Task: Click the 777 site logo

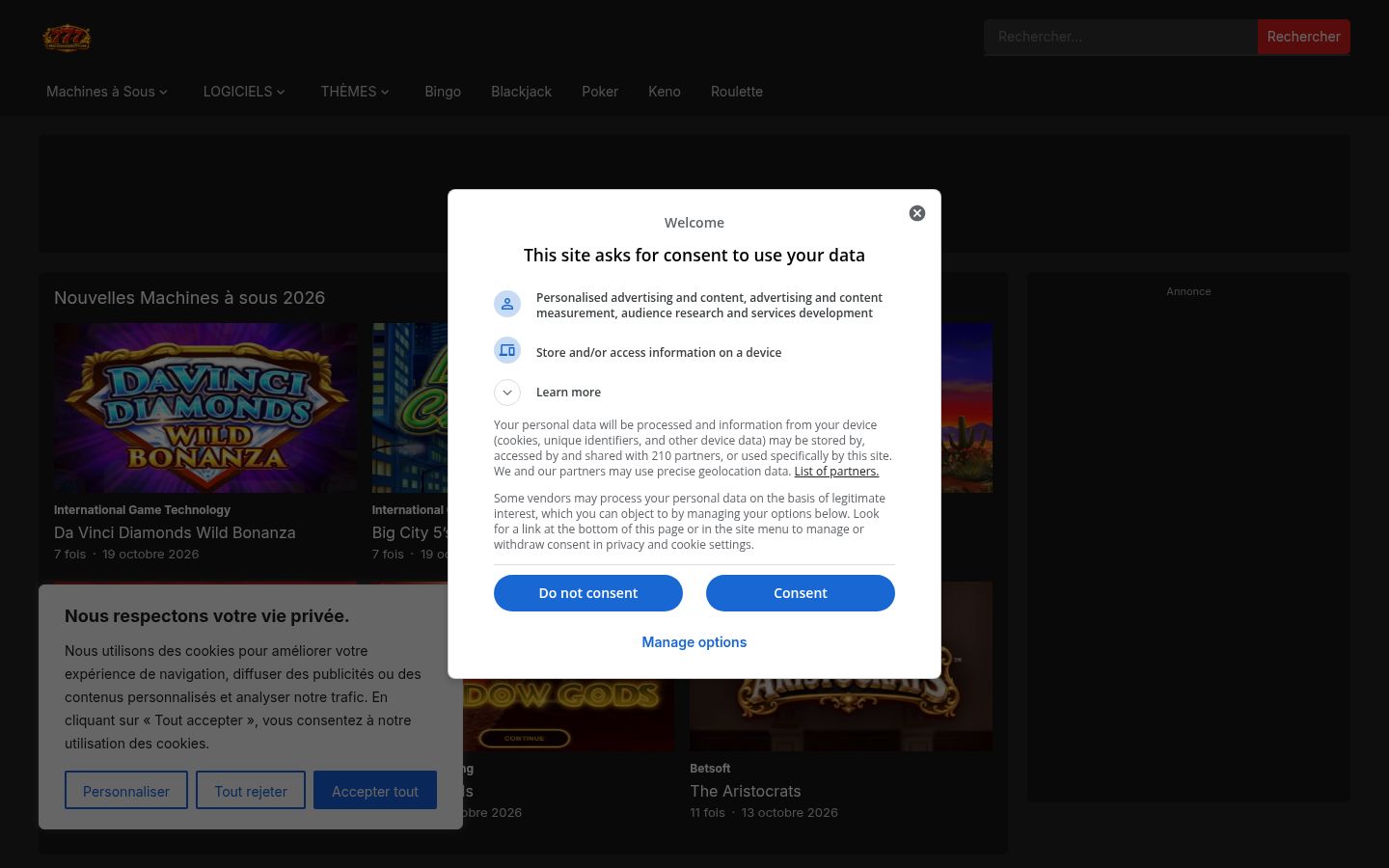Action: point(67,38)
